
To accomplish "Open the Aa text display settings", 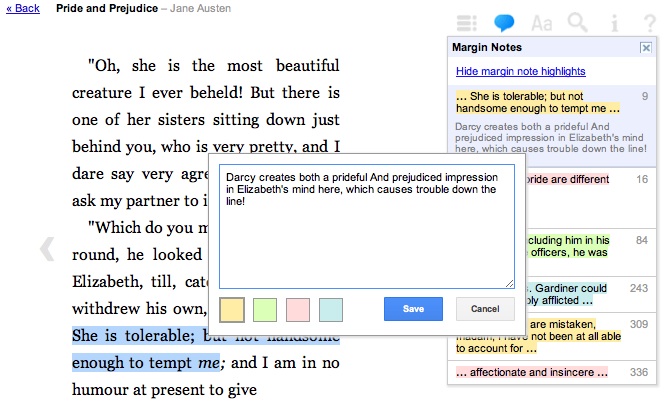I will click(x=542, y=23).
